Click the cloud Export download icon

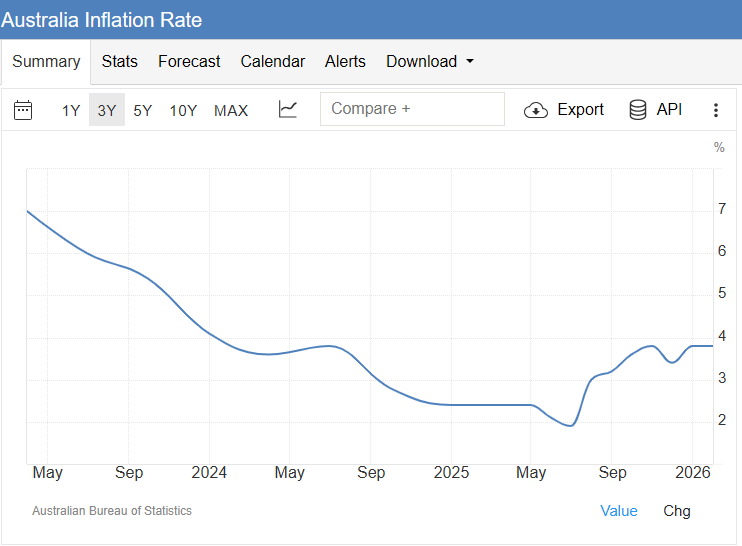536,110
